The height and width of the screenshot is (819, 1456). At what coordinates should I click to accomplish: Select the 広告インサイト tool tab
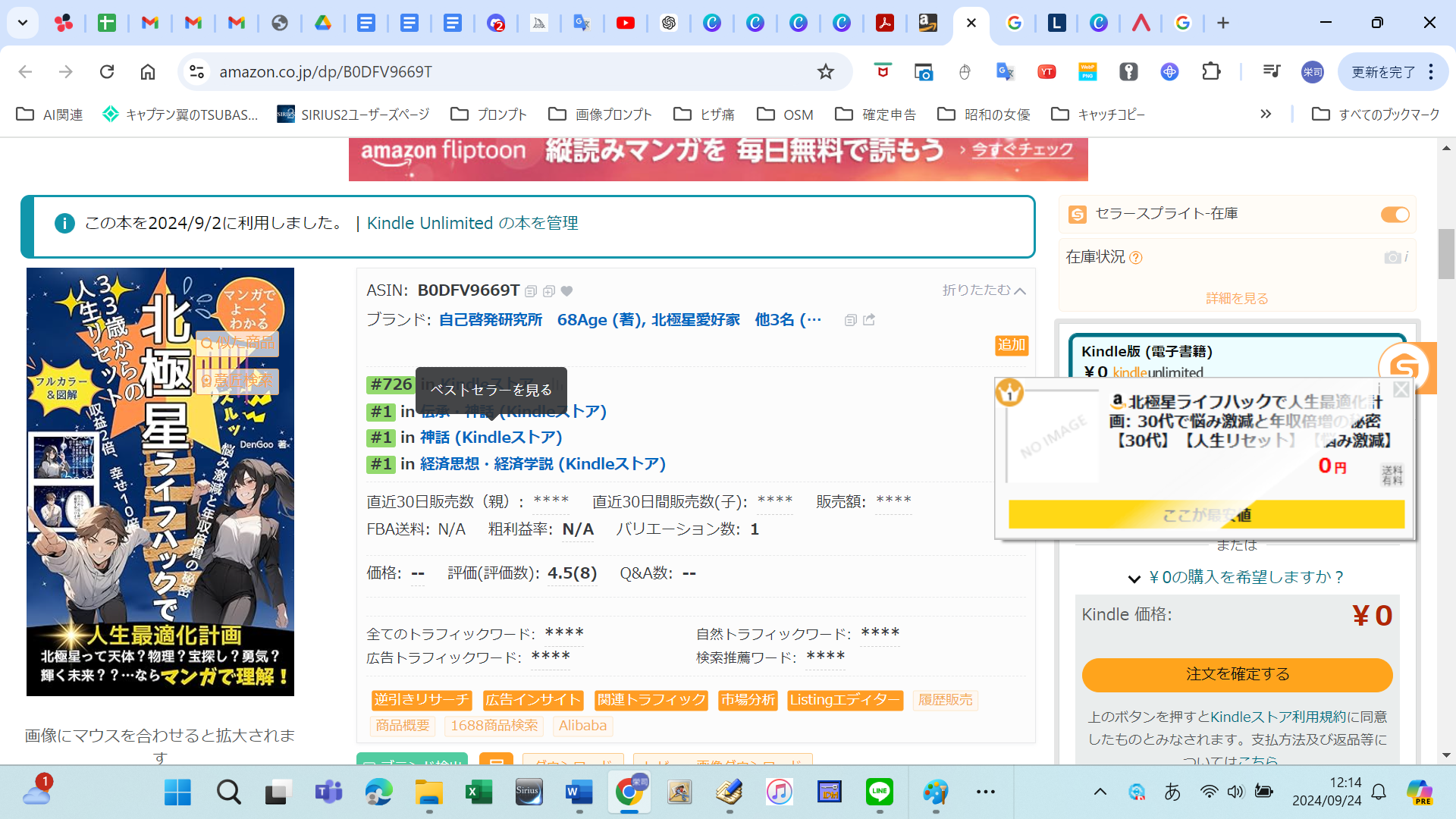533,700
